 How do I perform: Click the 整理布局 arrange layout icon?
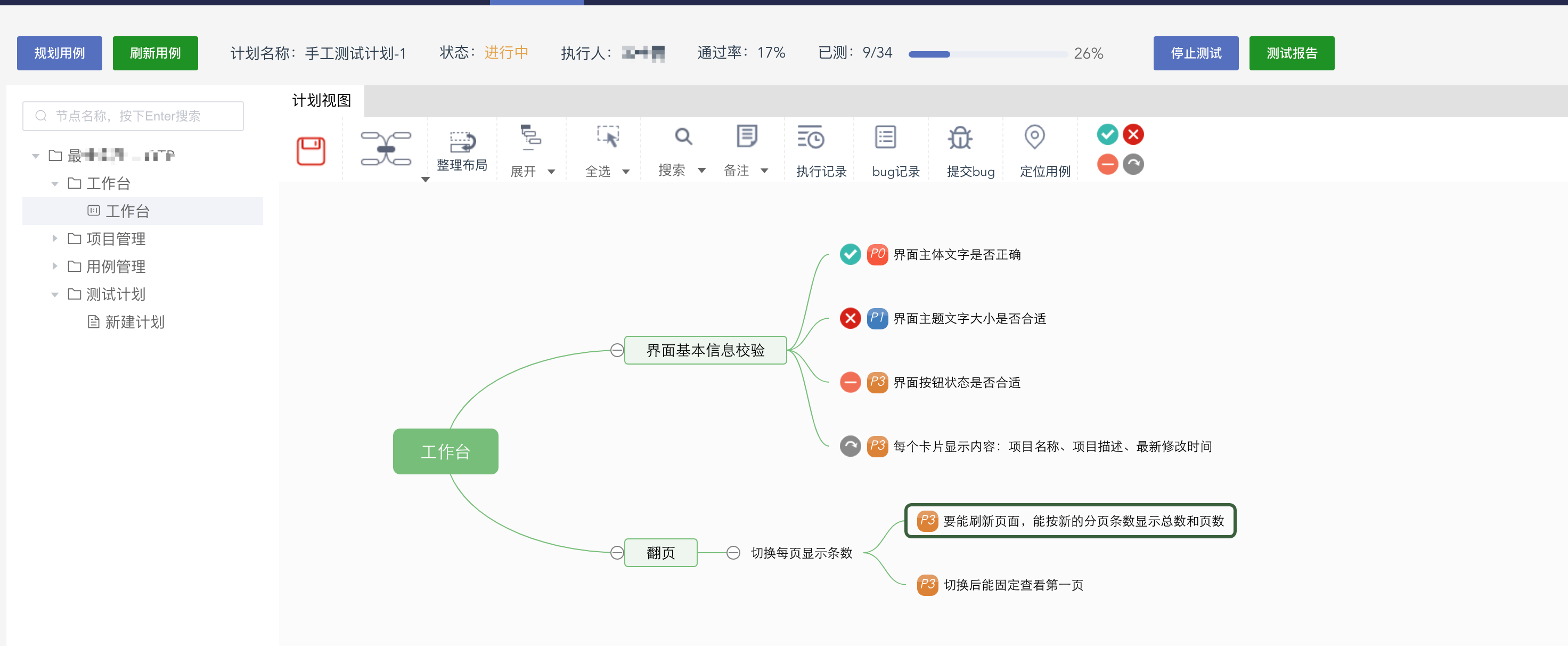462,142
